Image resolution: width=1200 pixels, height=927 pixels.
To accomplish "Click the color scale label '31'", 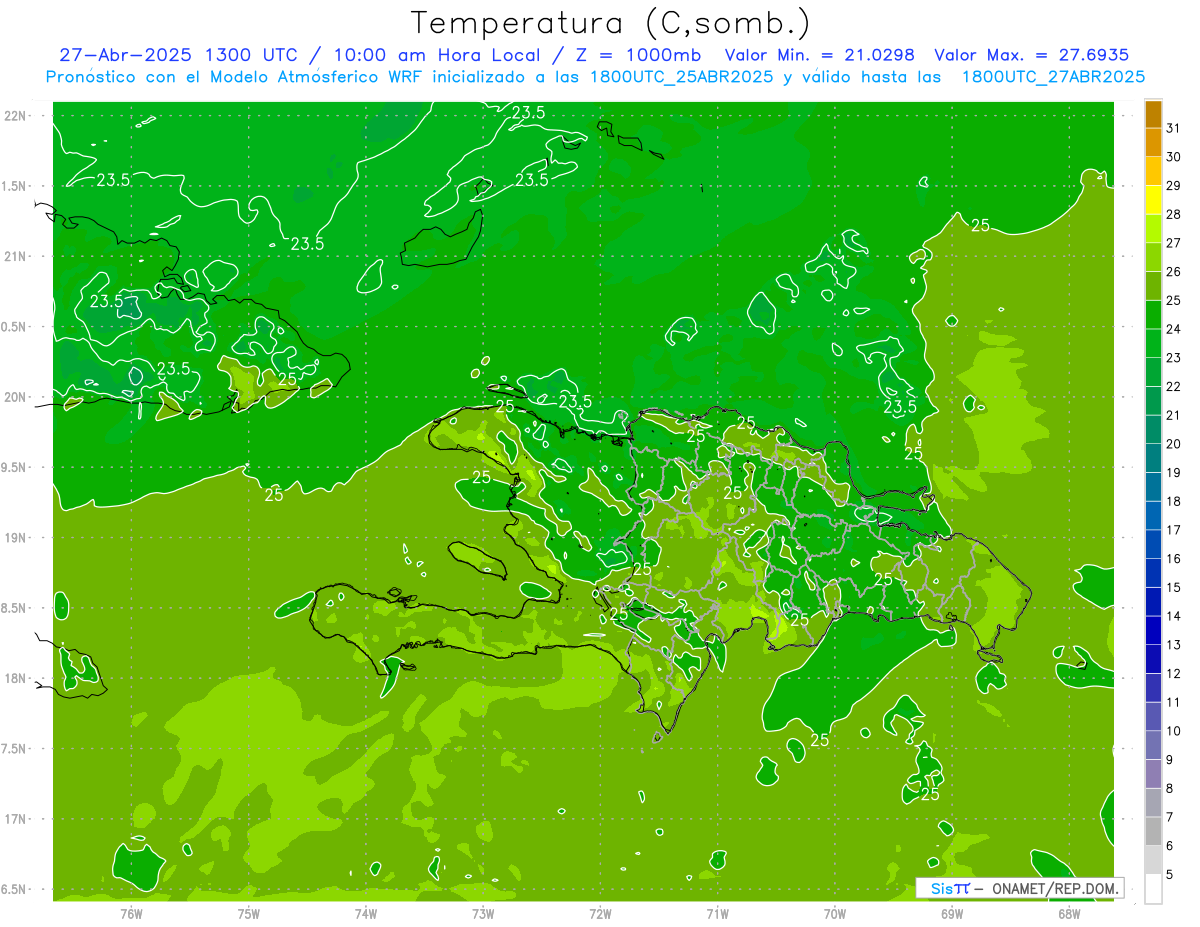I will pos(1174,128).
